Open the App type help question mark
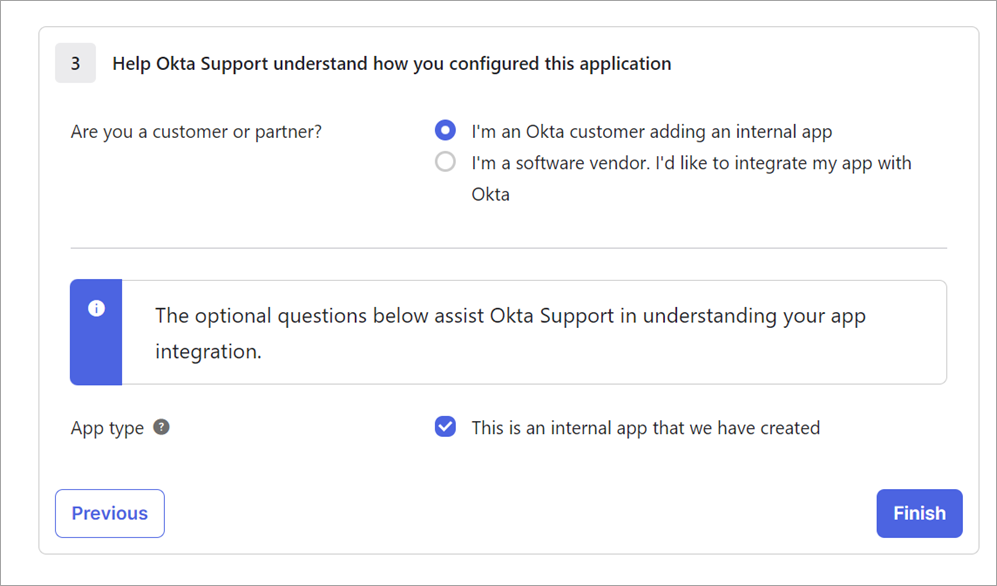Viewport: 997px width, 586px height. [162, 427]
